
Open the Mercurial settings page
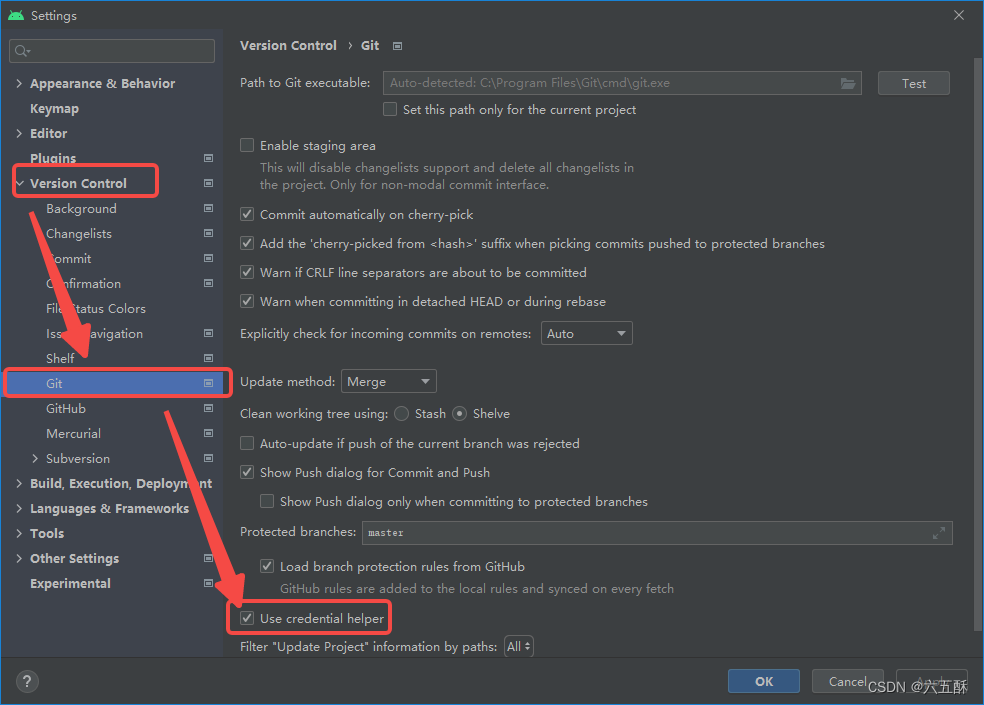73,433
